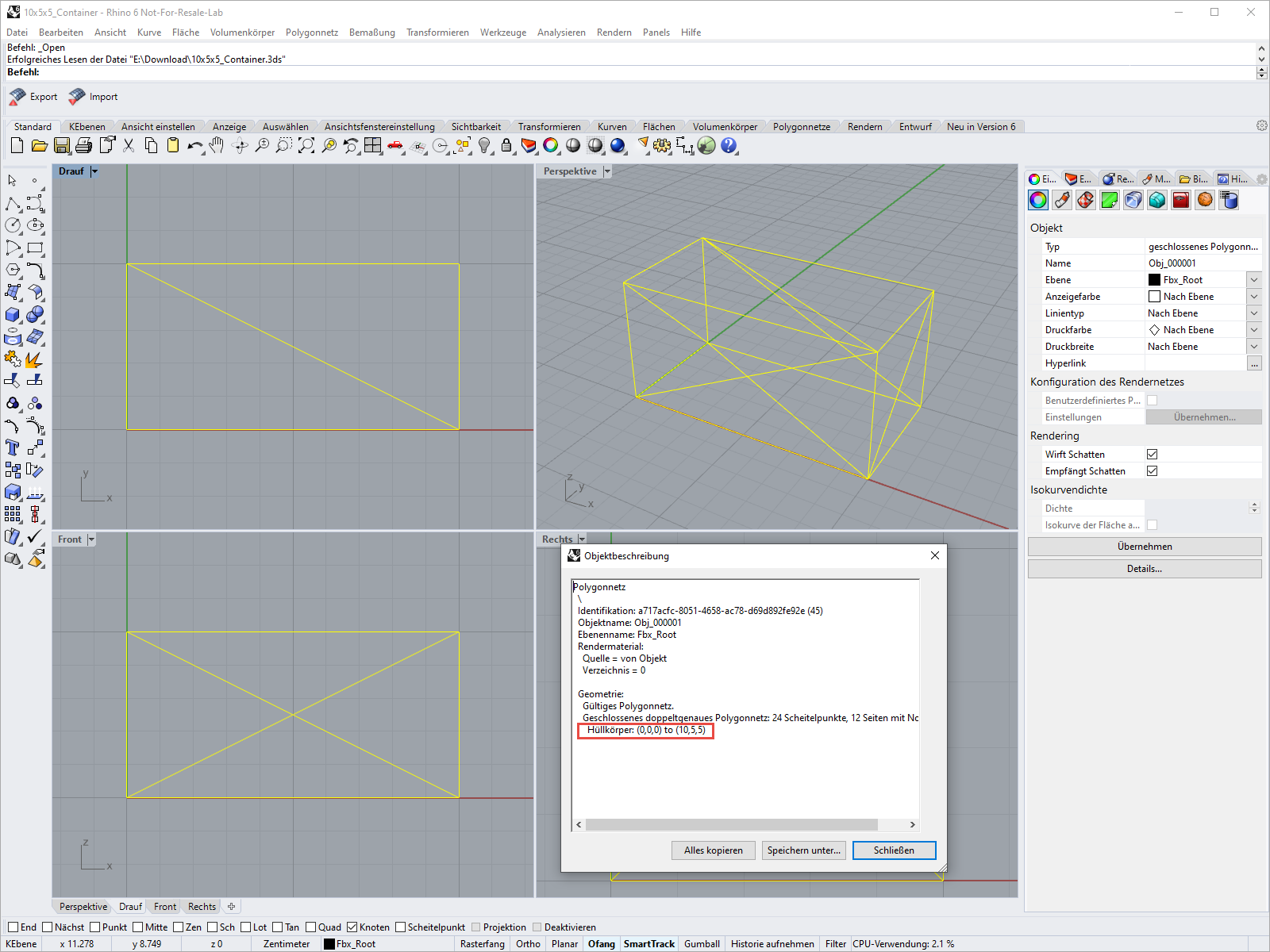Image resolution: width=1270 pixels, height=952 pixels.
Task: Click the Alles kopieren button
Action: (713, 850)
